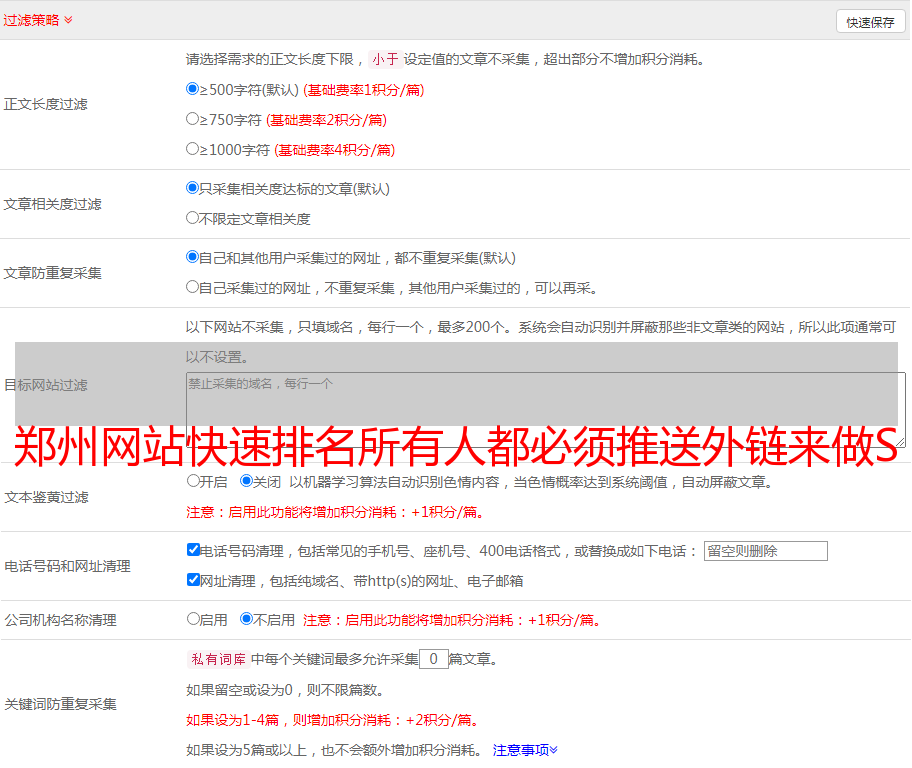Click the keyword article count field
Image resolution: width=912 pixels, height=768 pixels.
[x=433, y=659]
